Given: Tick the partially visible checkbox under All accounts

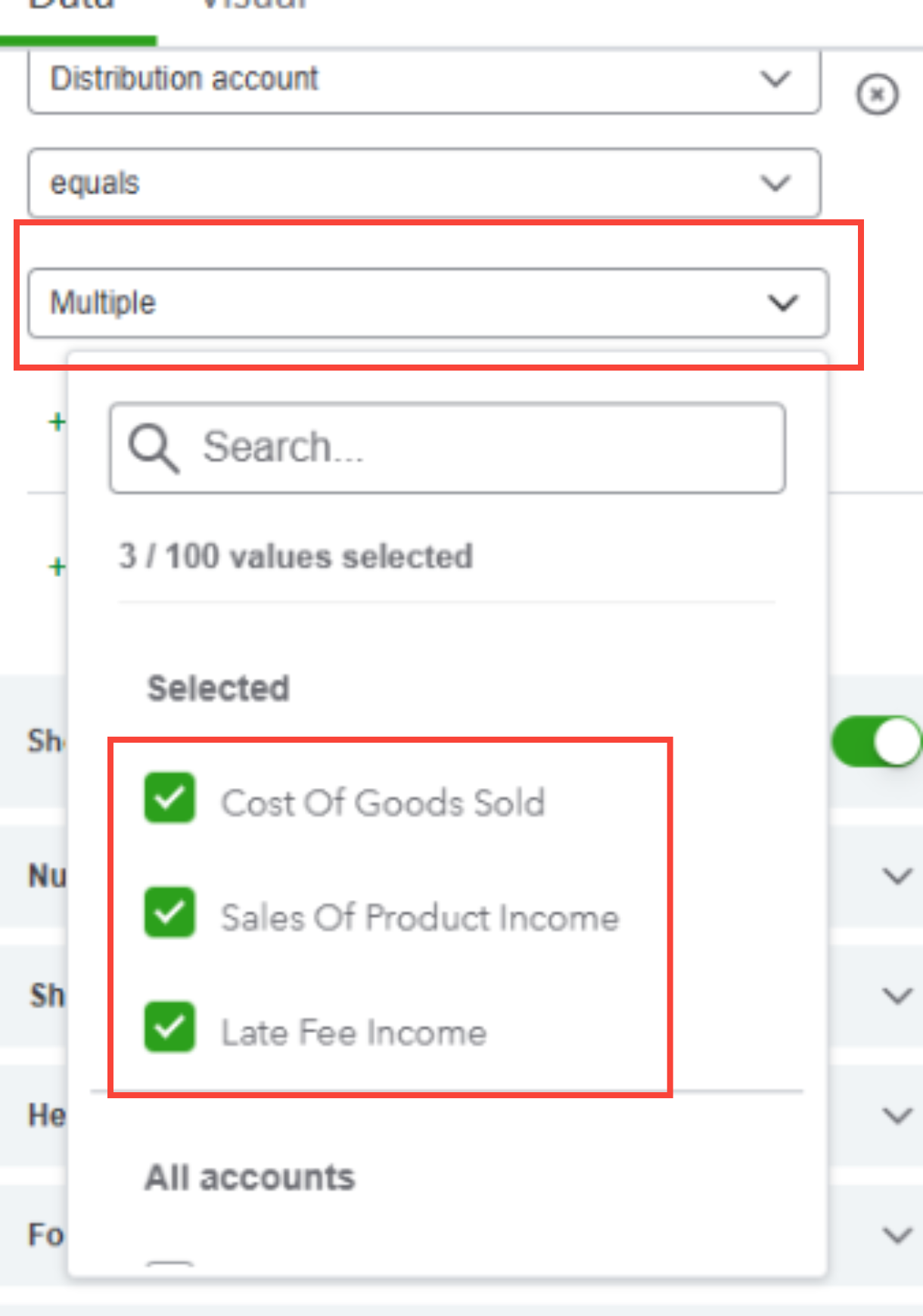Looking at the screenshot, I should click(x=170, y=1264).
